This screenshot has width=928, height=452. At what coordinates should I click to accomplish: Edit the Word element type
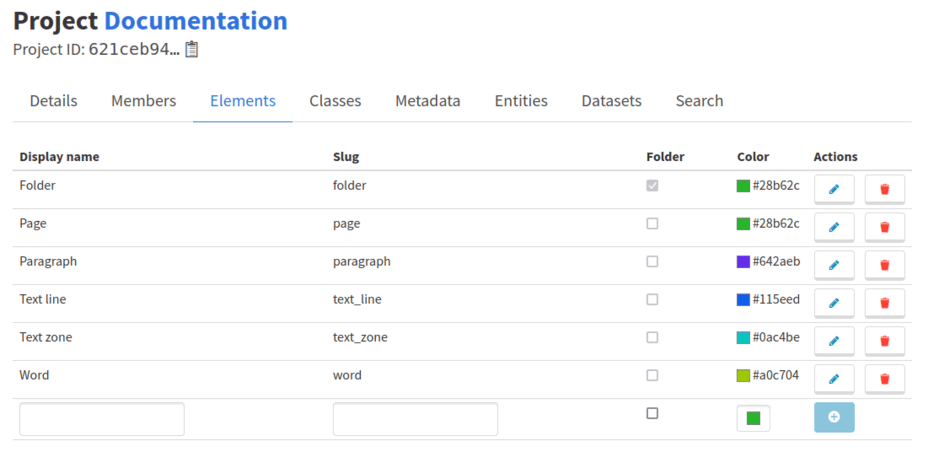coord(834,379)
